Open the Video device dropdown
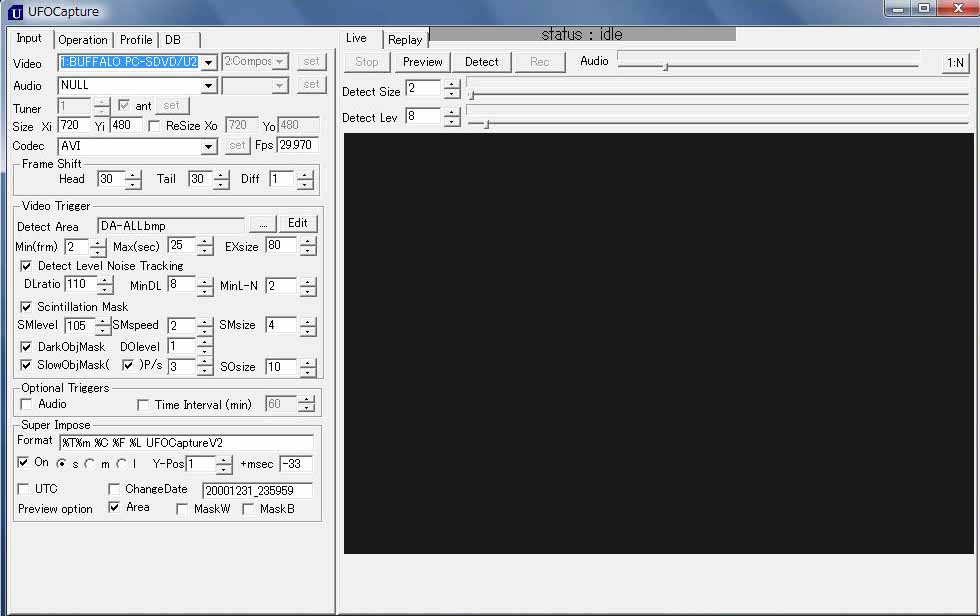This screenshot has width=980, height=616. tap(208, 62)
